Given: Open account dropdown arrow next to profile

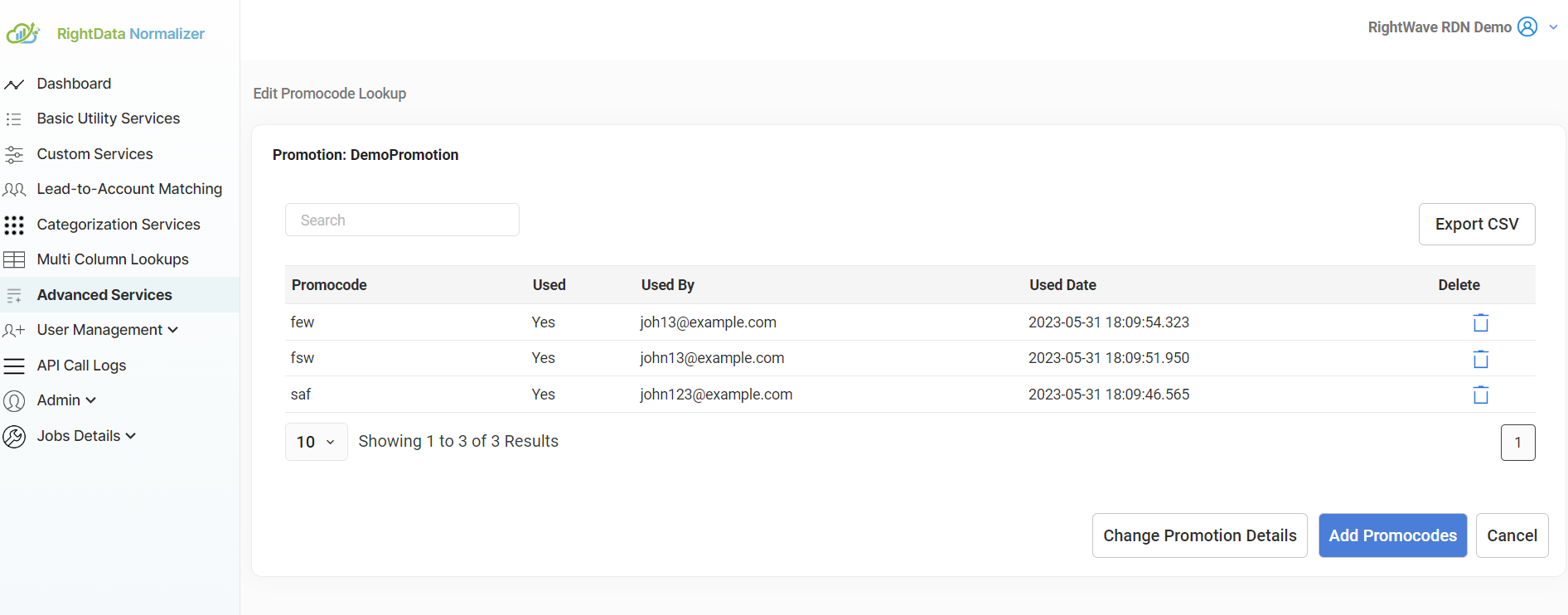Looking at the screenshot, I should (x=1553, y=27).
